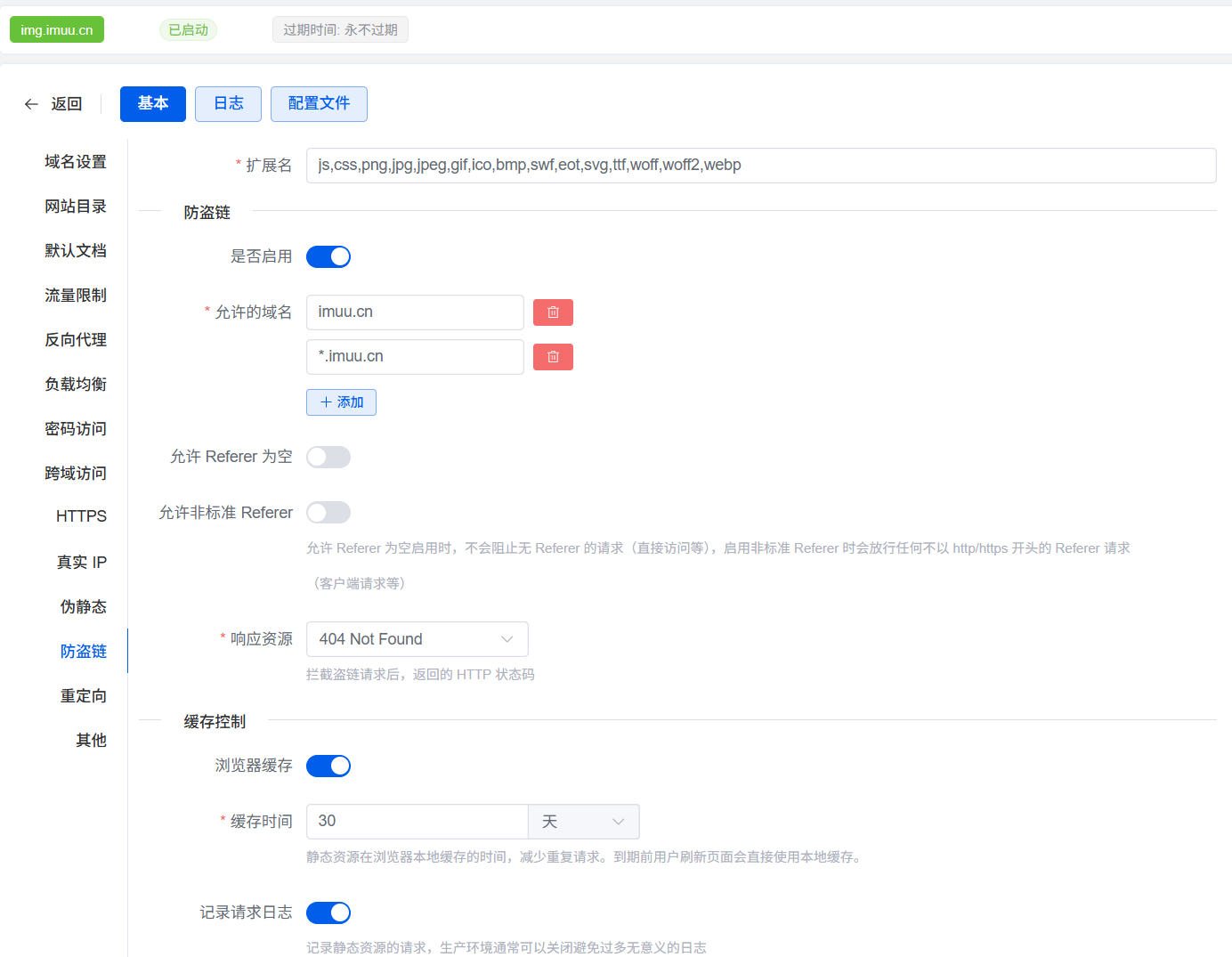
Task: Switch to the 日志 tab
Action: (228, 104)
